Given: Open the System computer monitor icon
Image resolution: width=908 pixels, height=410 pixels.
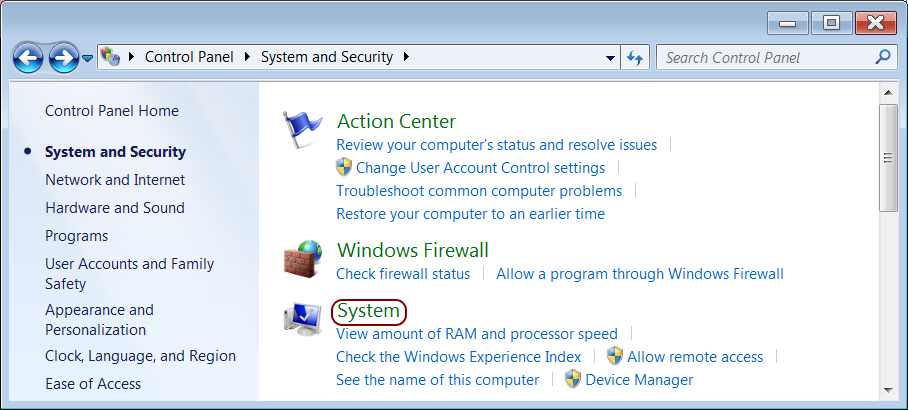Looking at the screenshot, I should [303, 320].
